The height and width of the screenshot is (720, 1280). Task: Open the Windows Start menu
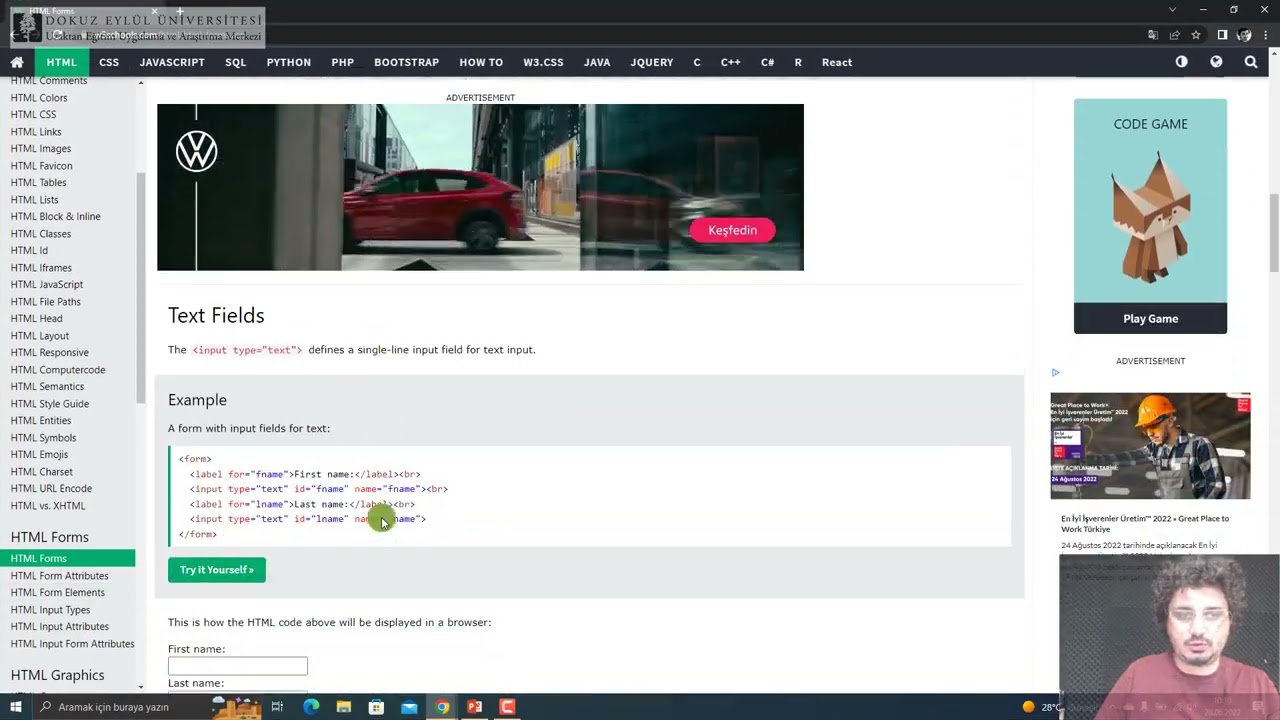(16, 707)
